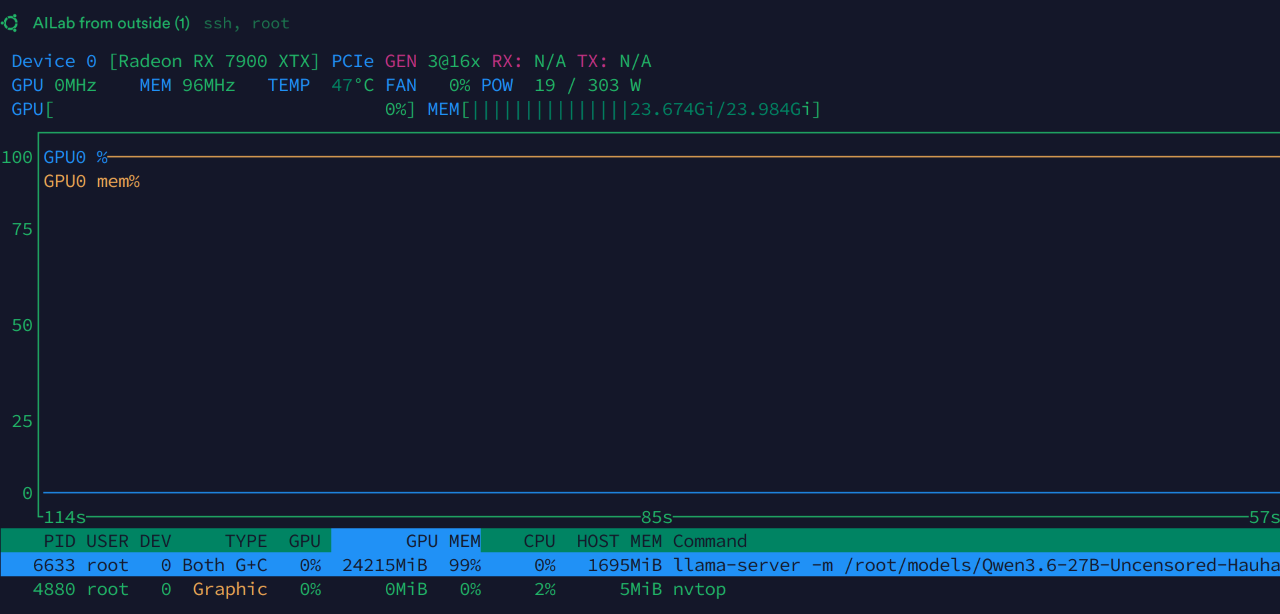Click the '85s' time axis label
The height and width of the screenshot is (614, 1280).
click(657, 517)
